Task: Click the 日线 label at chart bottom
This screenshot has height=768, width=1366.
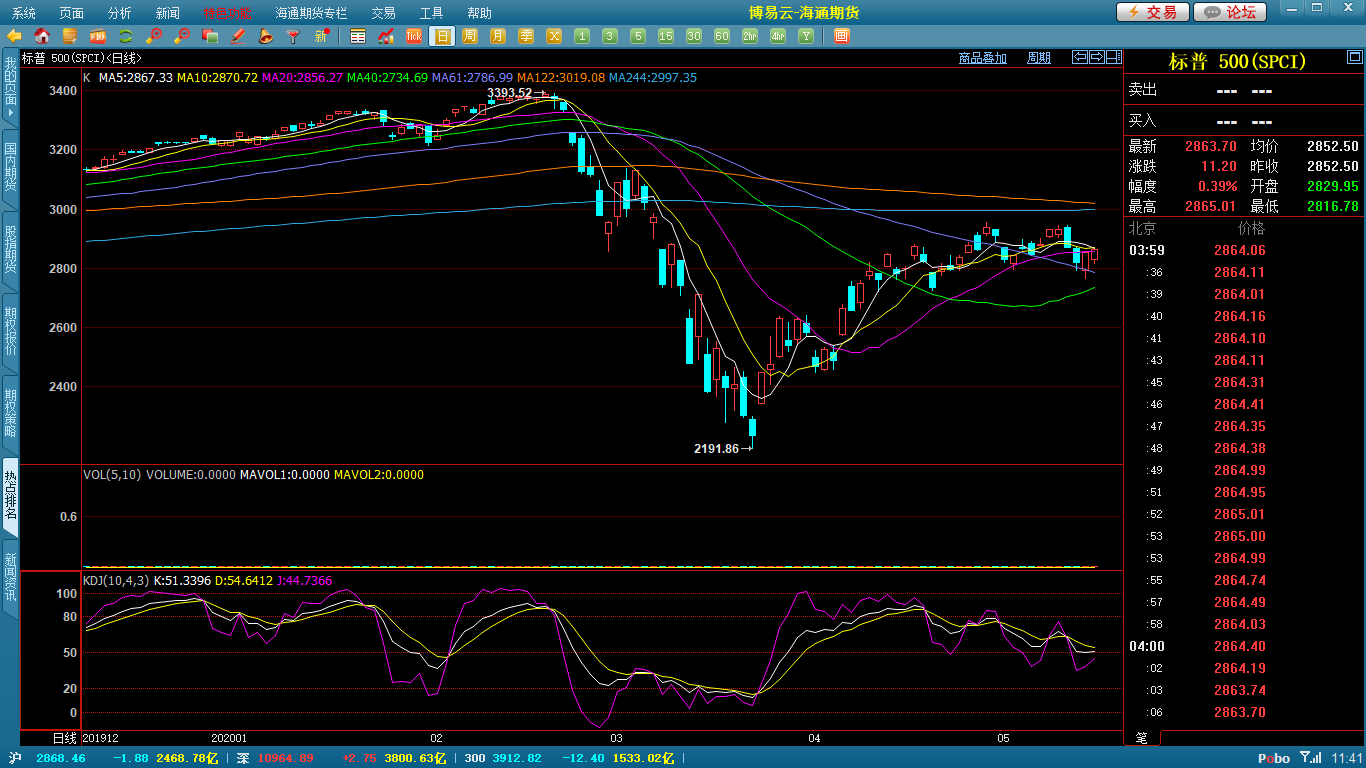Action: [x=63, y=738]
